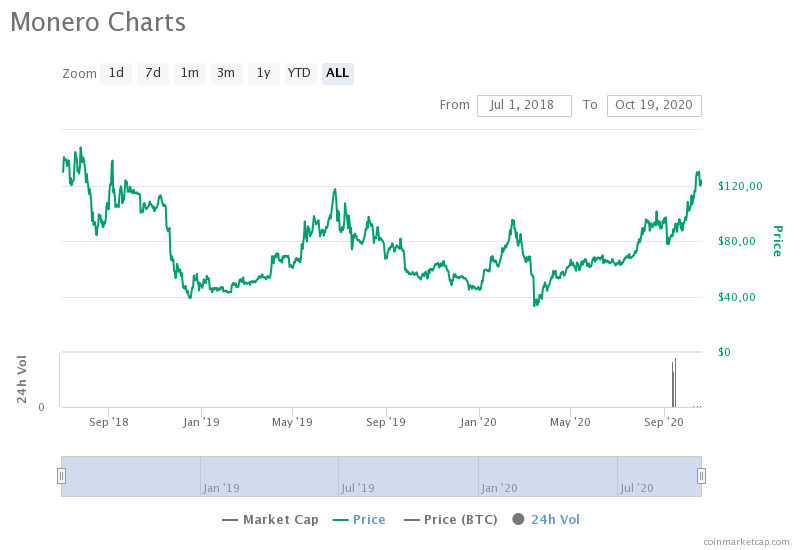The height and width of the screenshot is (550, 800).
Task: Click the ALL zoom button
Action: (x=338, y=73)
